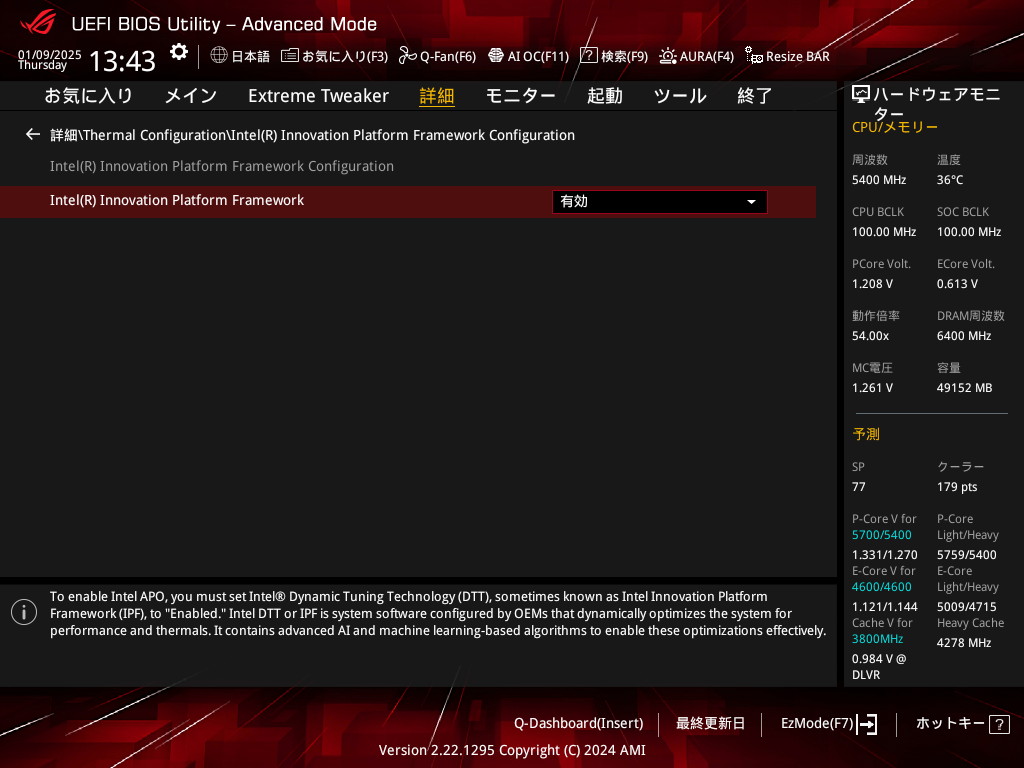This screenshot has height=768, width=1024.
Task: Click the dropdown arrow on 有効 field
Action: (x=751, y=202)
